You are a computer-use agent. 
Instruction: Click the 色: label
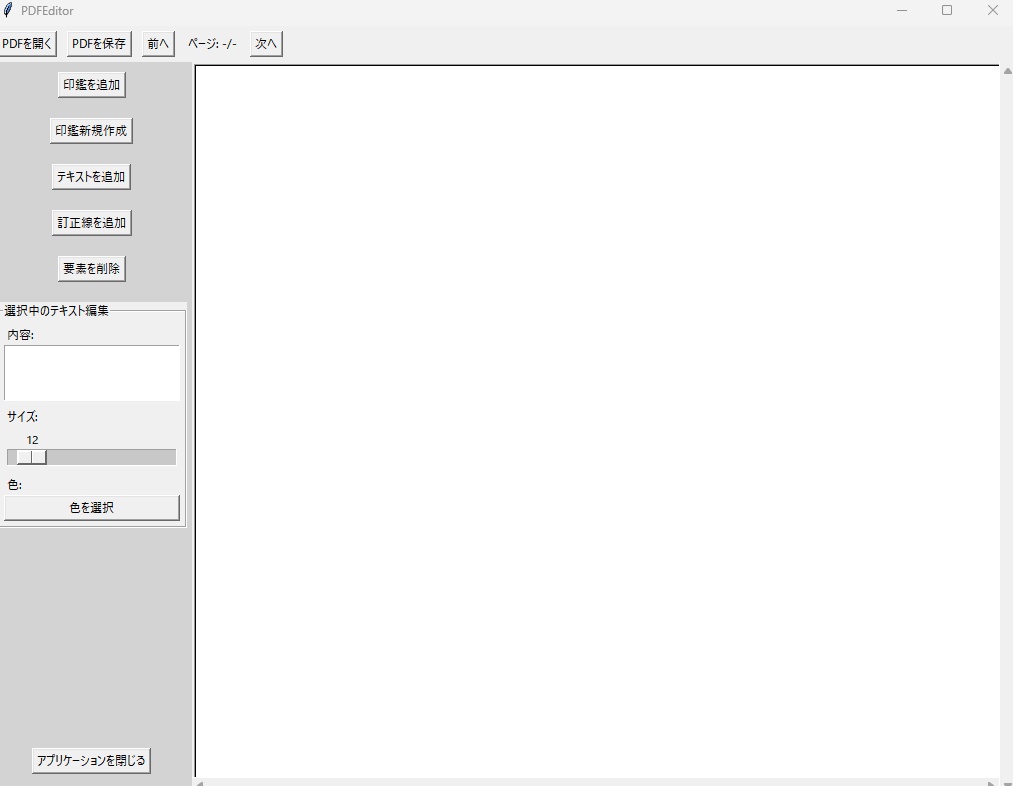[14, 485]
